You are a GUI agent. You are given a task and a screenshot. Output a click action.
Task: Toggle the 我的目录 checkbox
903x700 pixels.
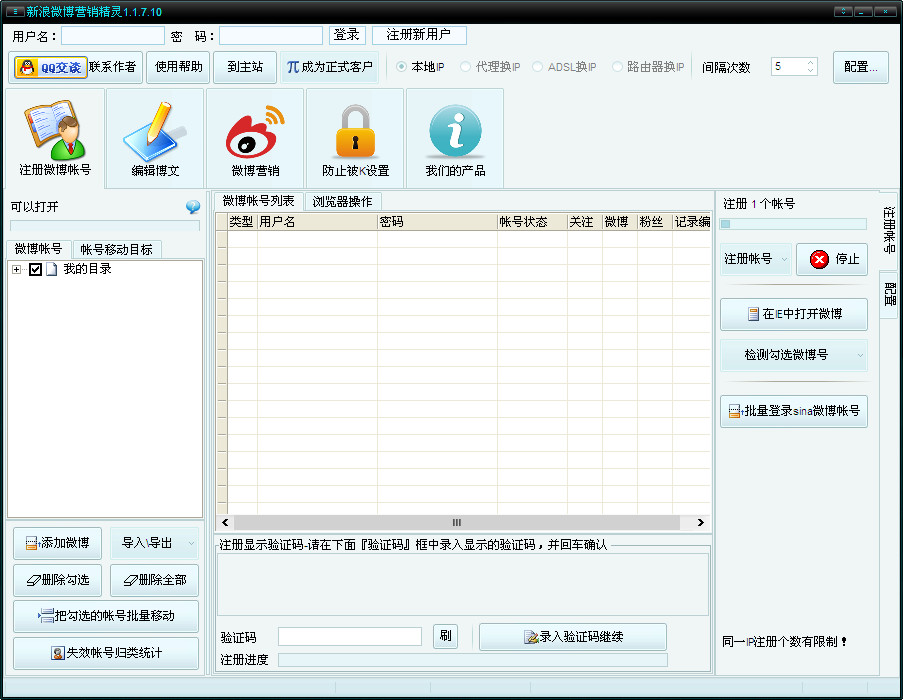(x=35, y=269)
